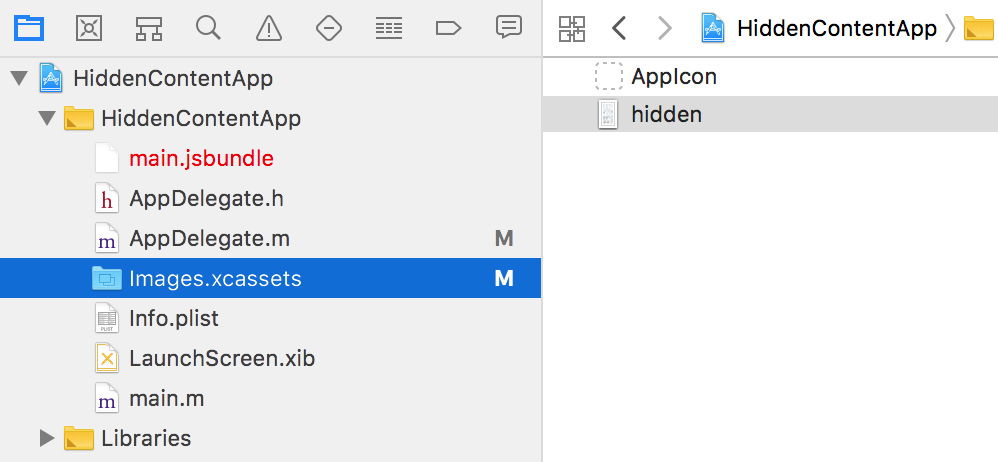Select the red main.jsbundle file

(201, 158)
